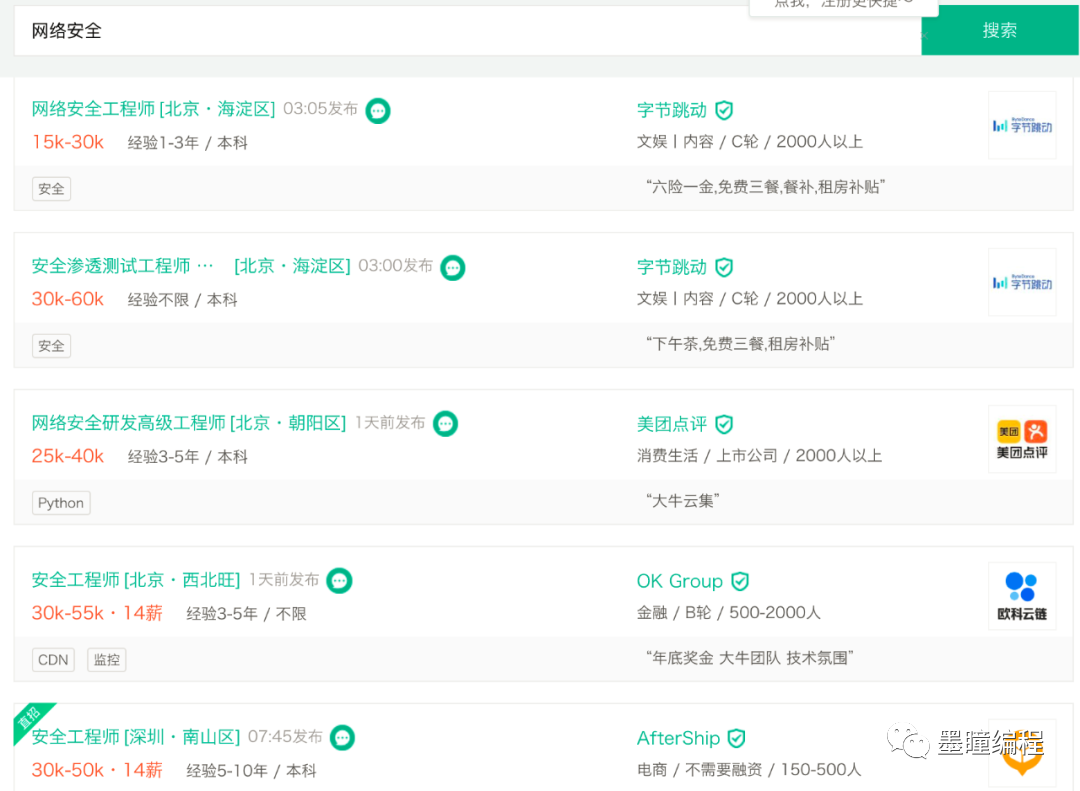Click the 03:05发布 timestamp

[x=320, y=109]
